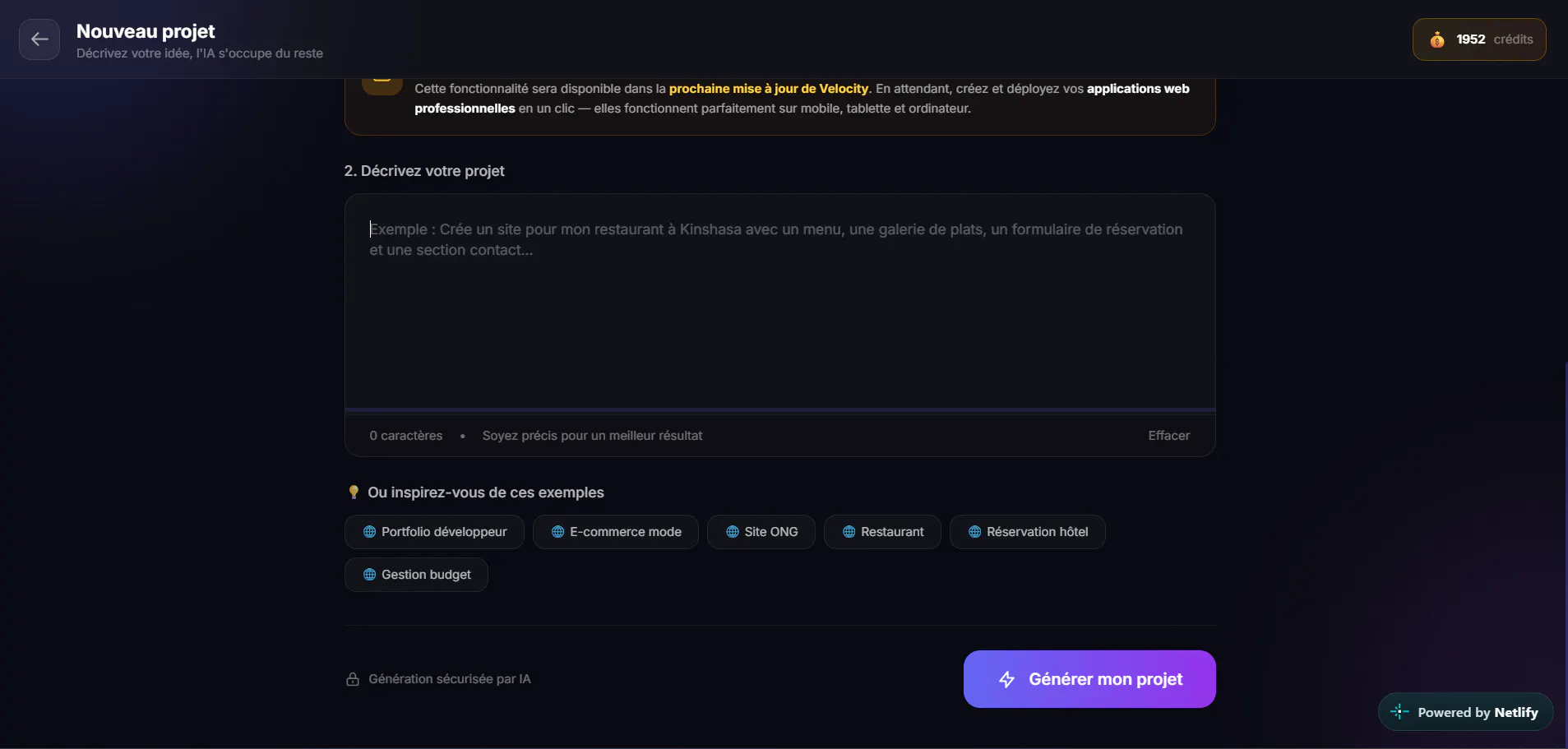Click 'Ou inspirez-vous de ces exemples' heading
This screenshot has width=1568, height=749.
[x=486, y=492]
